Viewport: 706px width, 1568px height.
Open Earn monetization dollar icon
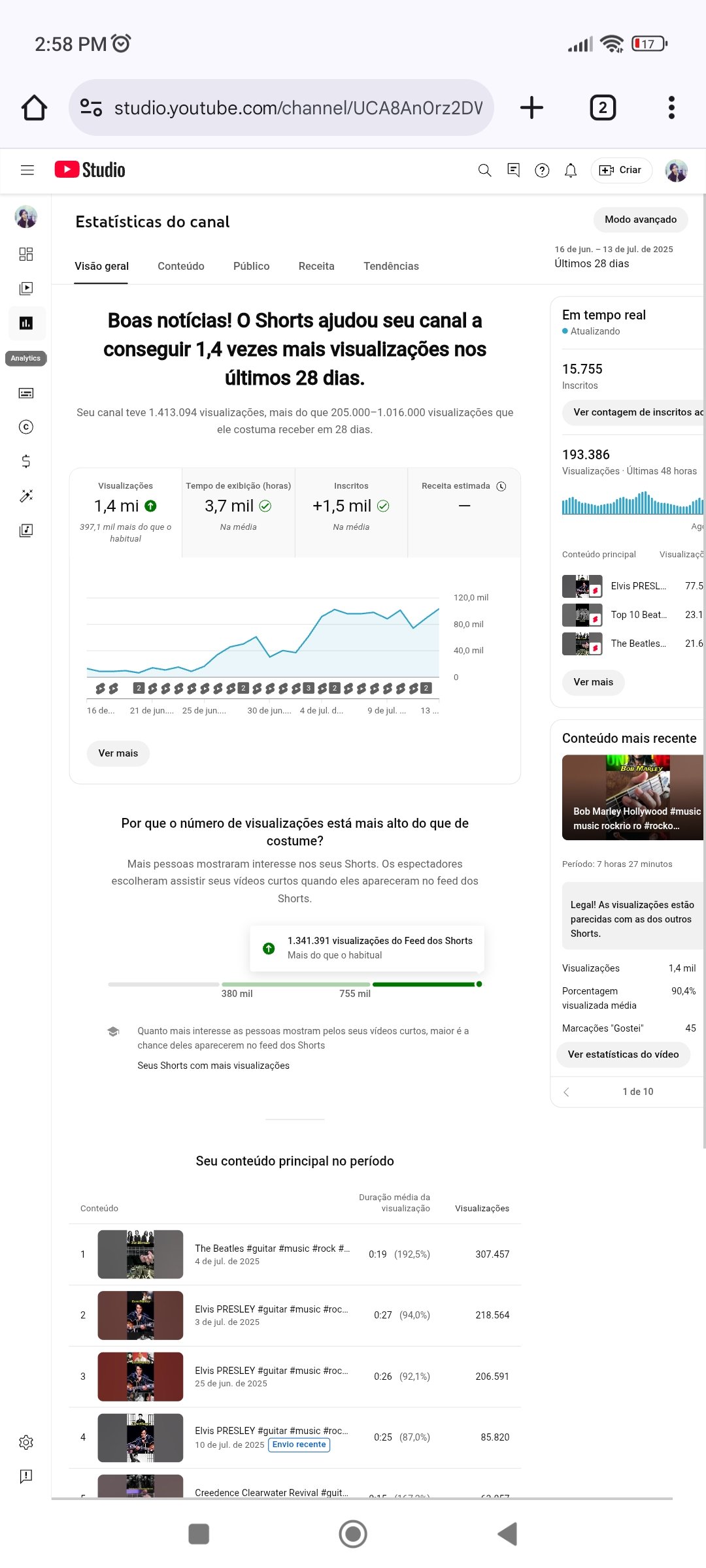coord(26,461)
